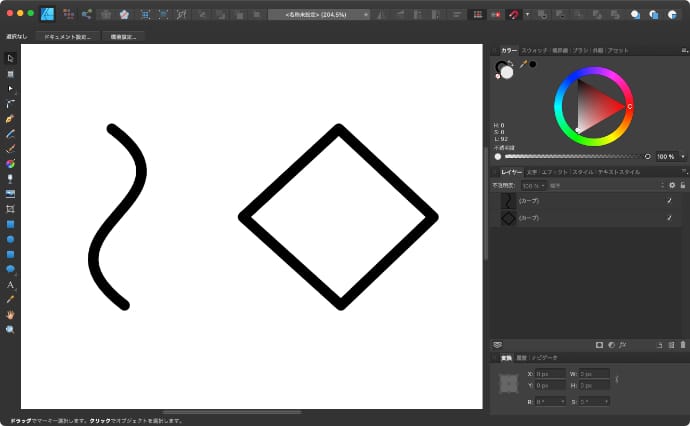The width and height of the screenshot is (690, 426).
Task: Open the snapping options dropdown arrow
Action: (527, 15)
